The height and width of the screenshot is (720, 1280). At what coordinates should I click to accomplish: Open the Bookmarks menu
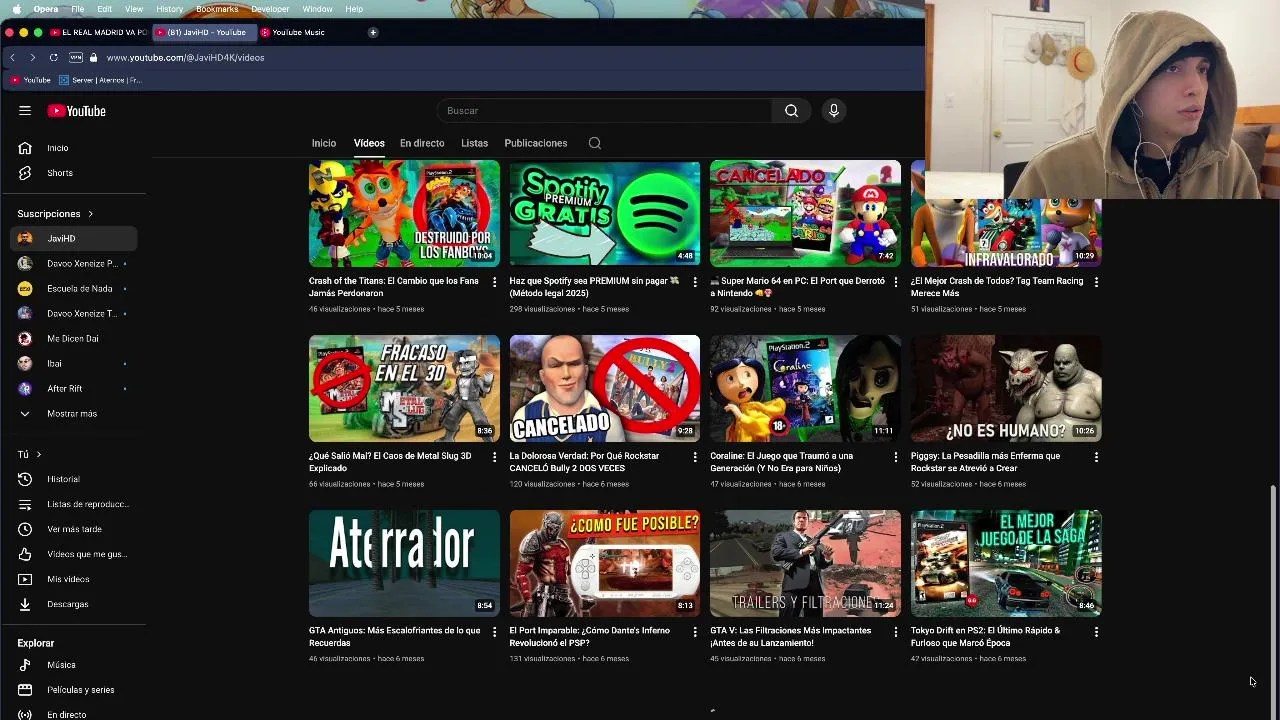point(217,9)
